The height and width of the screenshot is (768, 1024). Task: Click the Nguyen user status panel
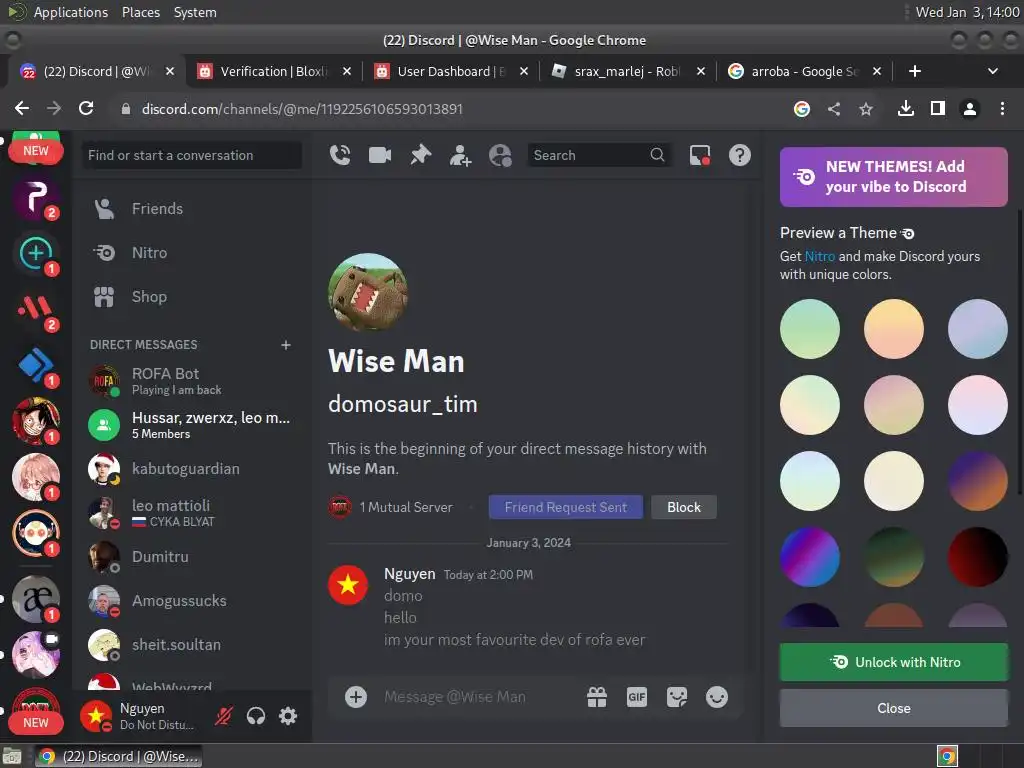141,716
